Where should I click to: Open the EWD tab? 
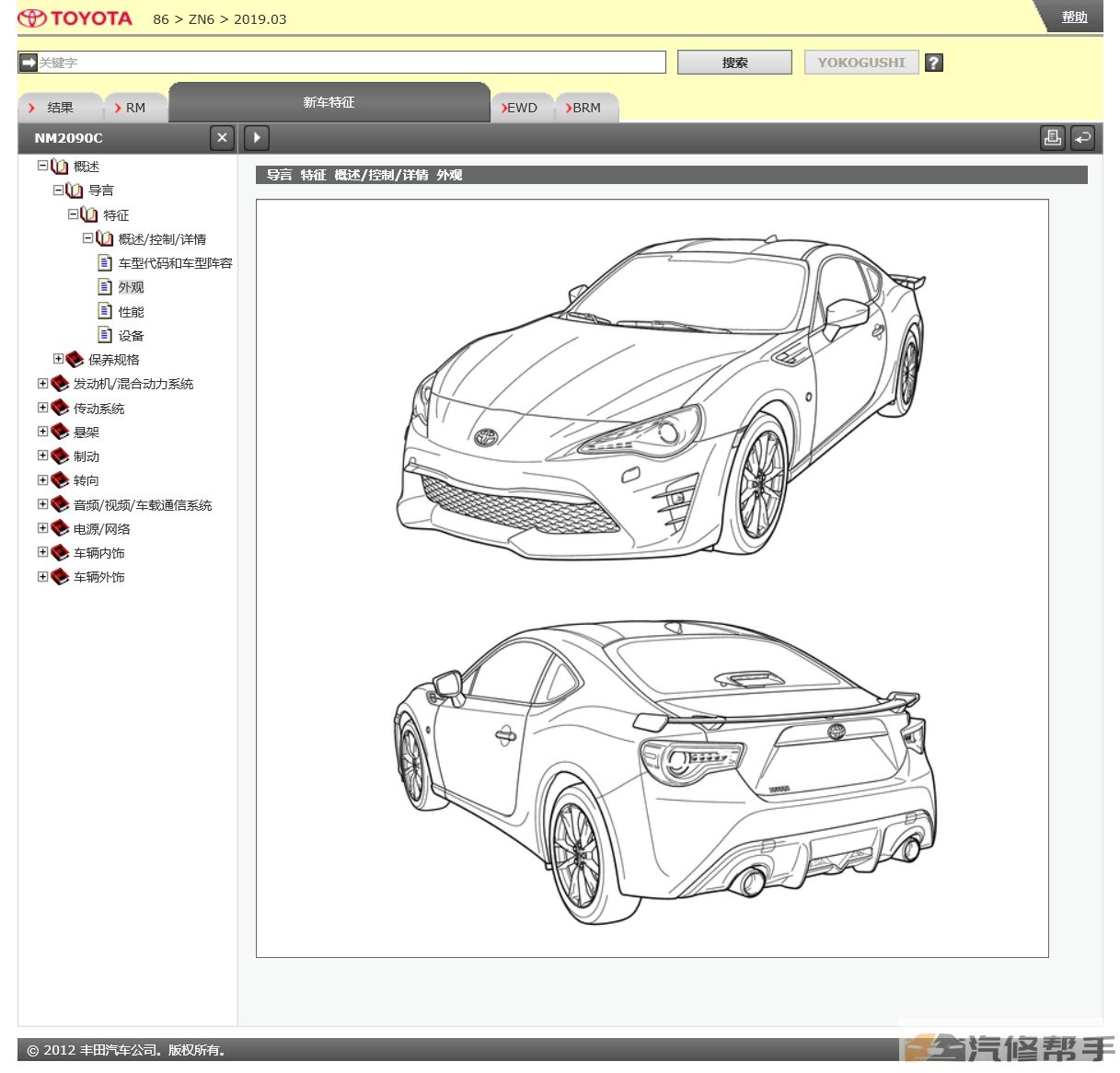click(x=522, y=108)
